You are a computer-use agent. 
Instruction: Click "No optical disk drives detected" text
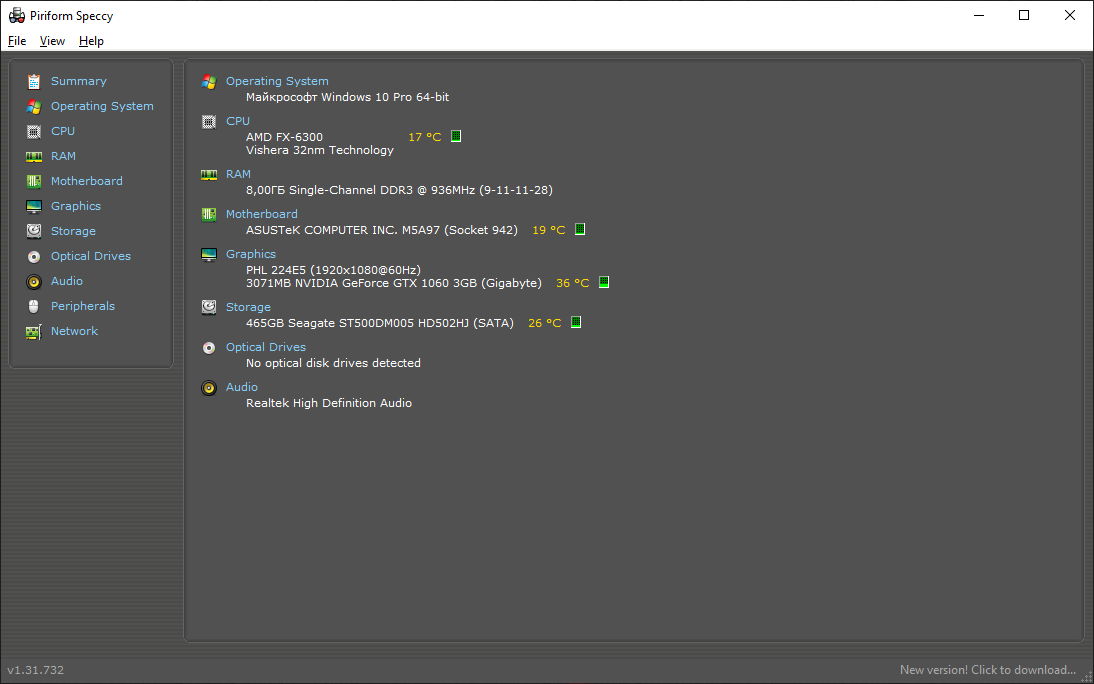334,363
